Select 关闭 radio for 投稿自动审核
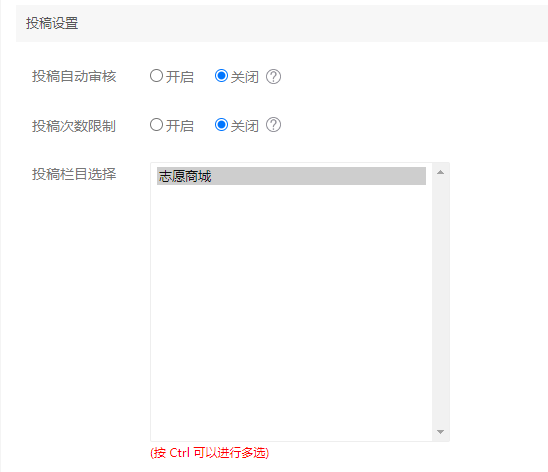 pyautogui.click(x=222, y=76)
